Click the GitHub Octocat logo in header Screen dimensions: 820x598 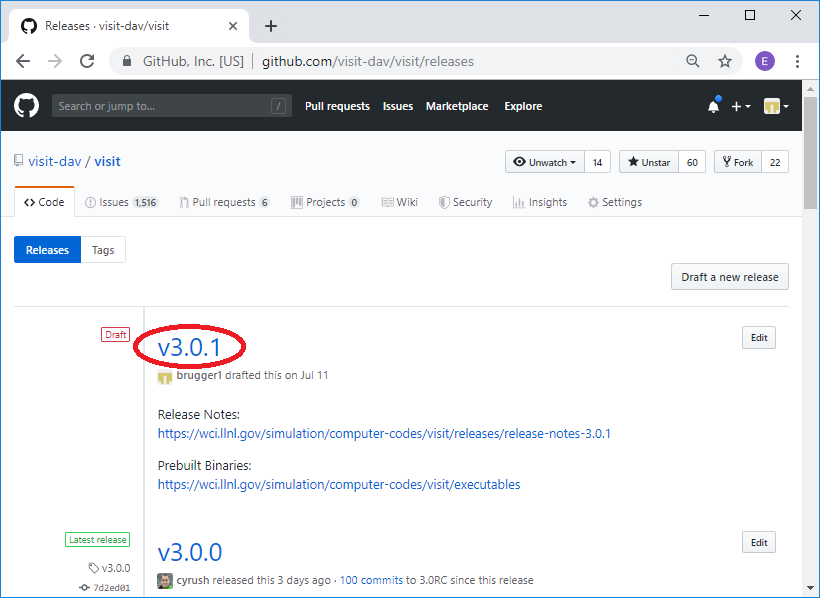pyautogui.click(x=26, y=106)
